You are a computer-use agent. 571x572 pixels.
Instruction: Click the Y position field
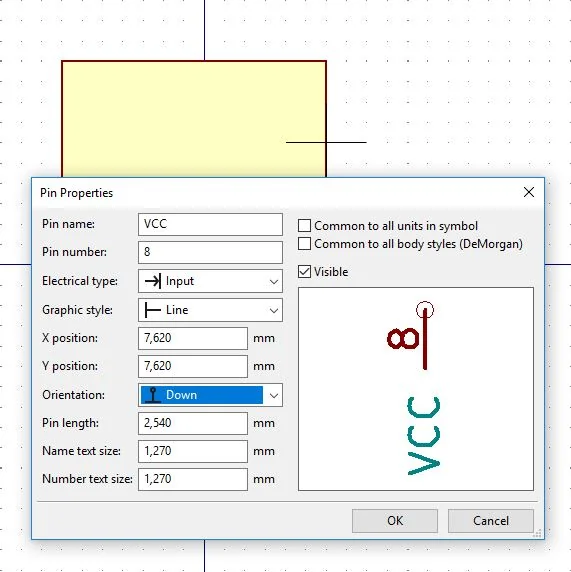[x=193, y=366]
